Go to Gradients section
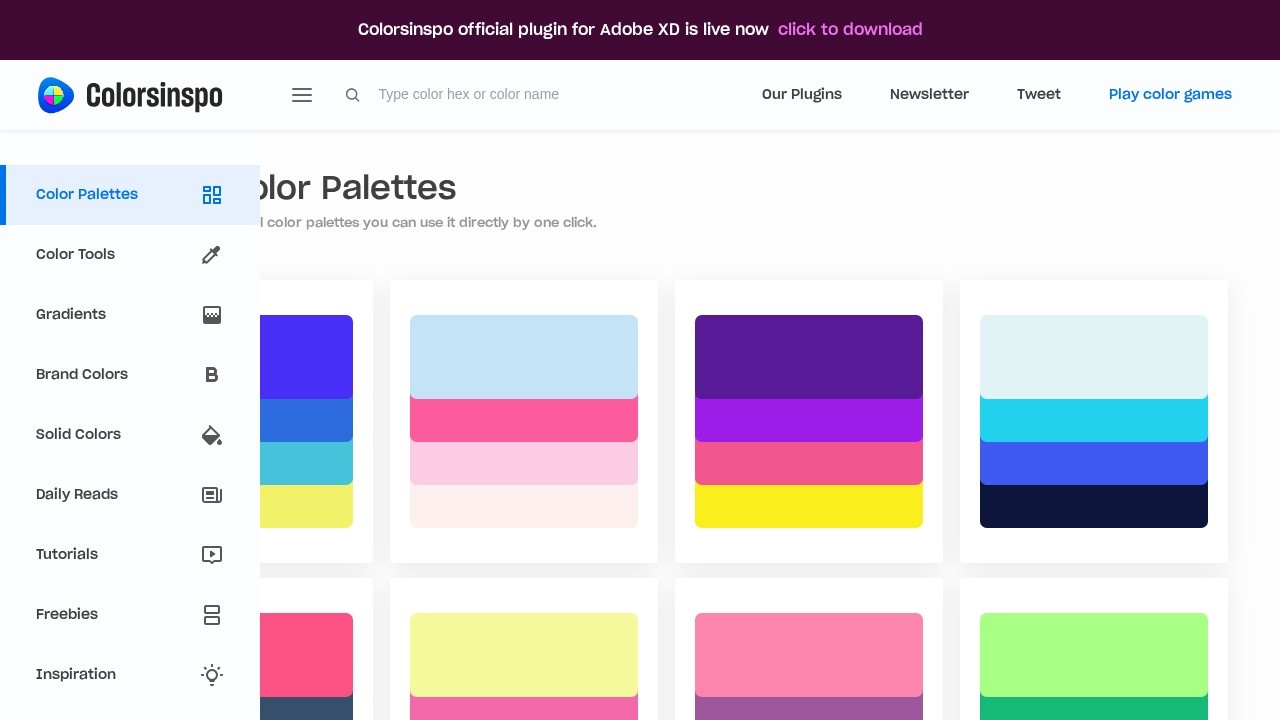 [x=130, y=315]
